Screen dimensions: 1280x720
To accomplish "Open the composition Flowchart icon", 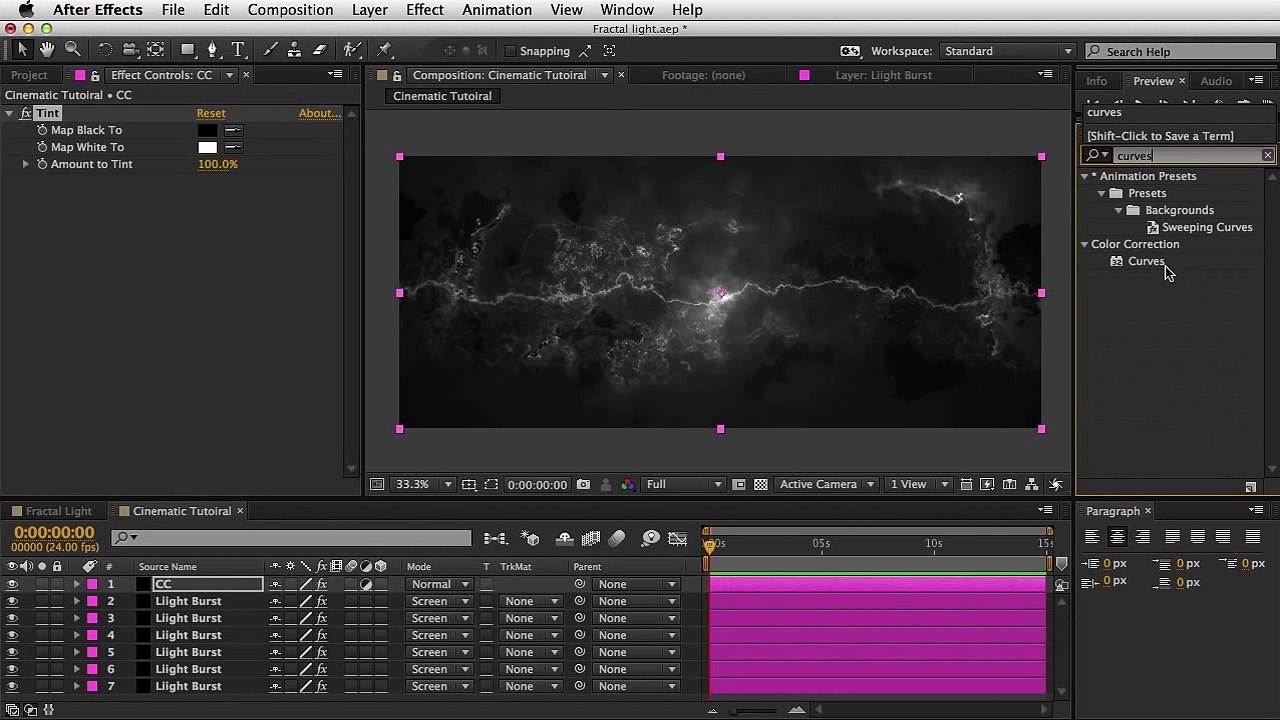I will 1033,485.
